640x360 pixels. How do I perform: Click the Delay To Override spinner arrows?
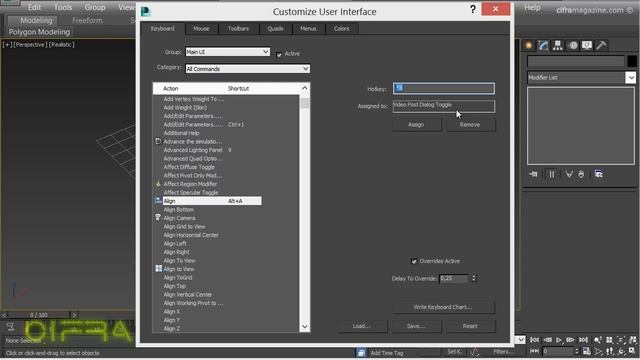(474, 278)
